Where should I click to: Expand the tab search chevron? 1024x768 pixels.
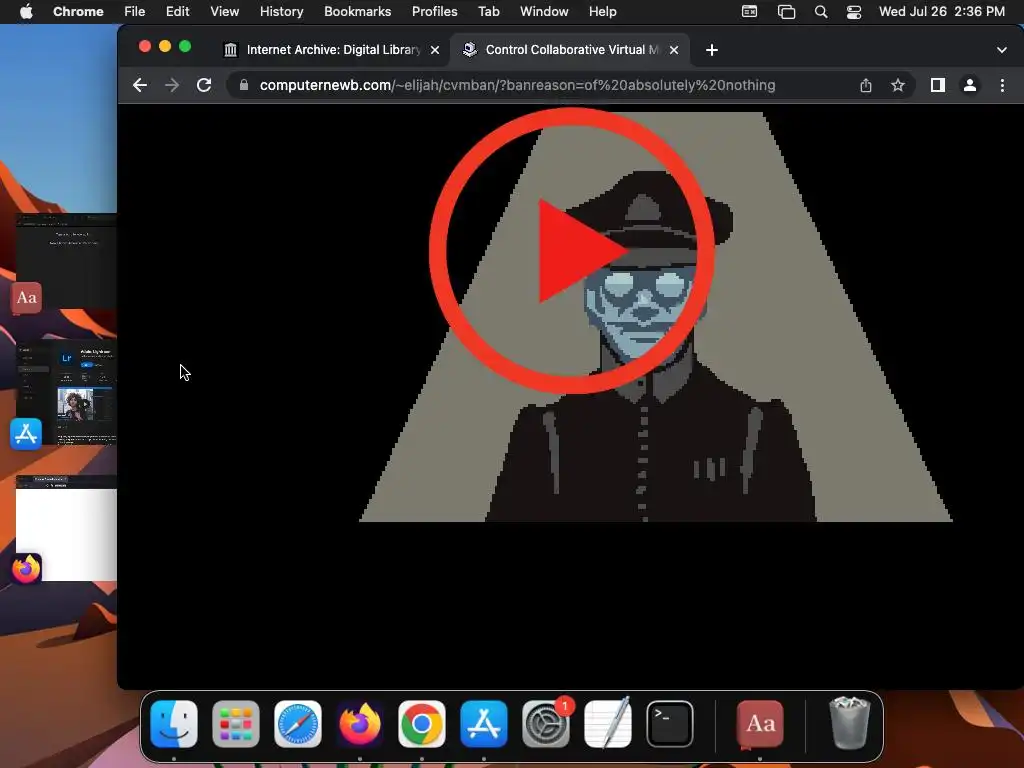[1002, 50]
